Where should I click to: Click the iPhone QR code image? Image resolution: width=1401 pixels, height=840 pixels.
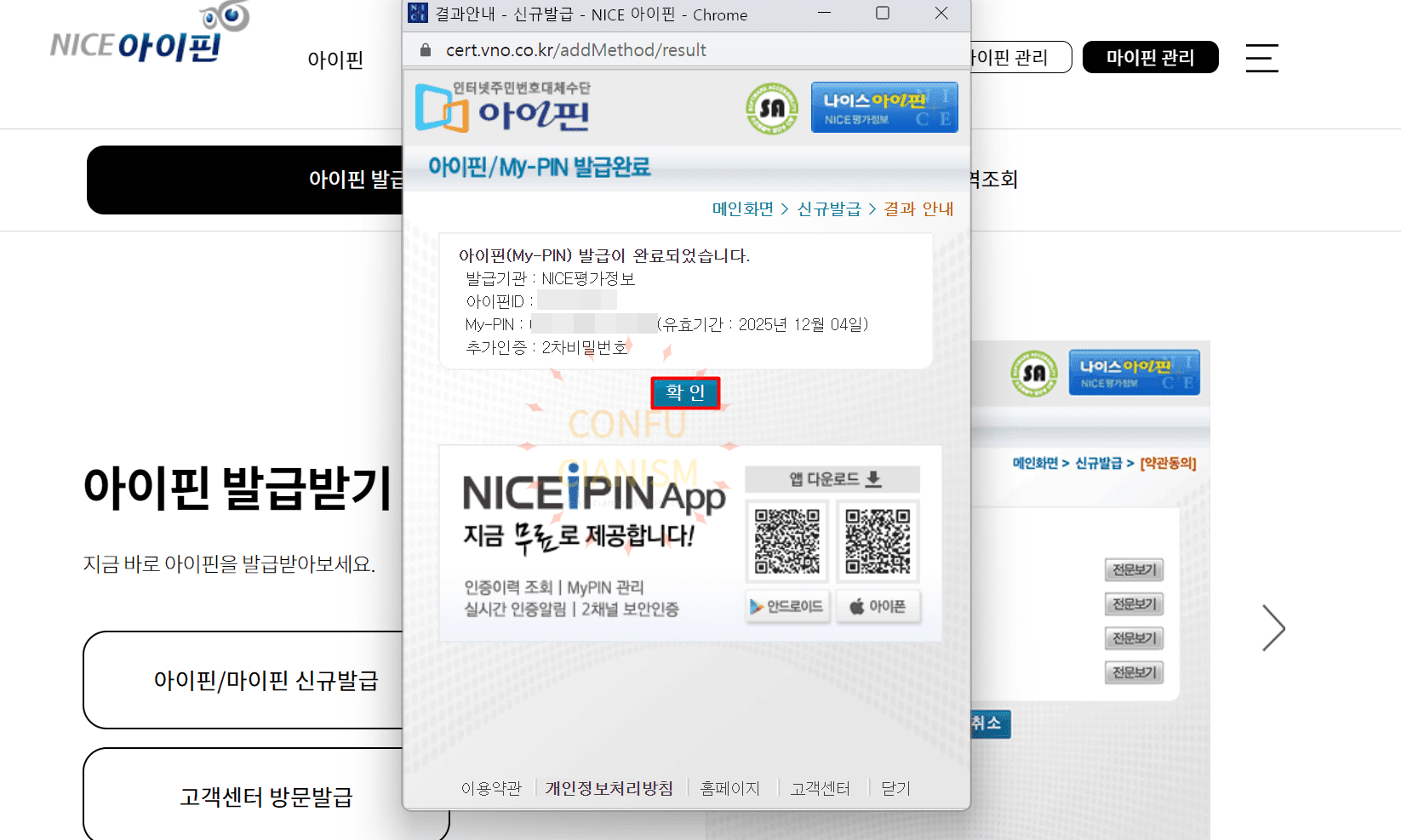click(878, 541)
